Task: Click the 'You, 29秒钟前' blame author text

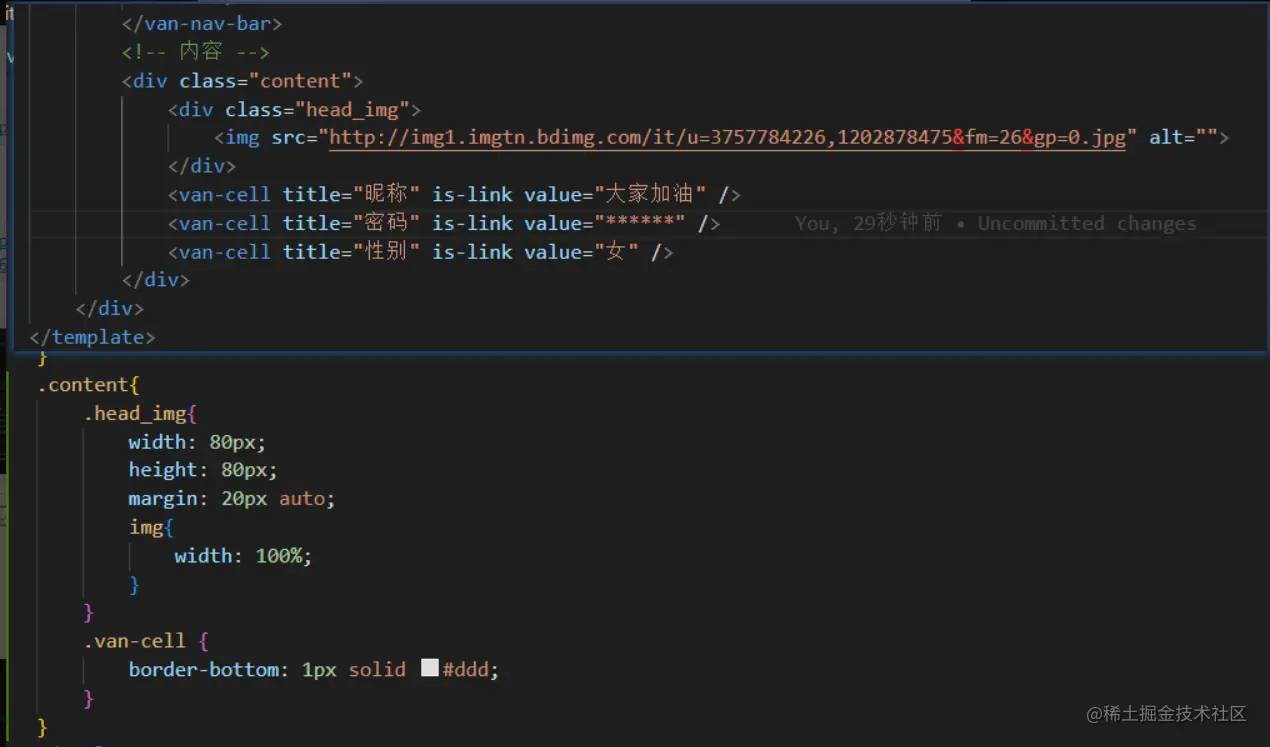Action: pyautogui.click(x=868, y=224)
